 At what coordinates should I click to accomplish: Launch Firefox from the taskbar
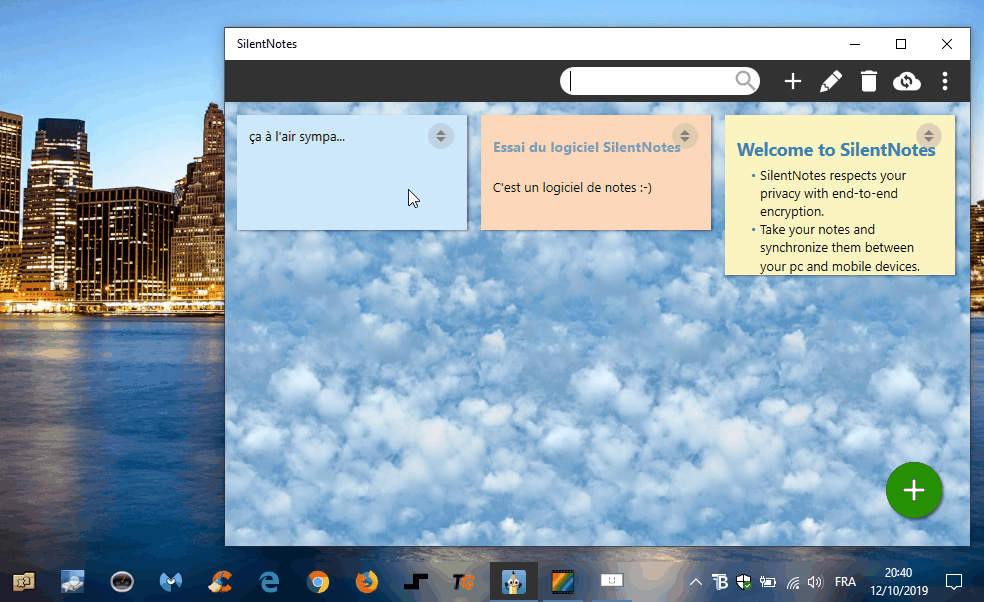click(x=367, y=583)
